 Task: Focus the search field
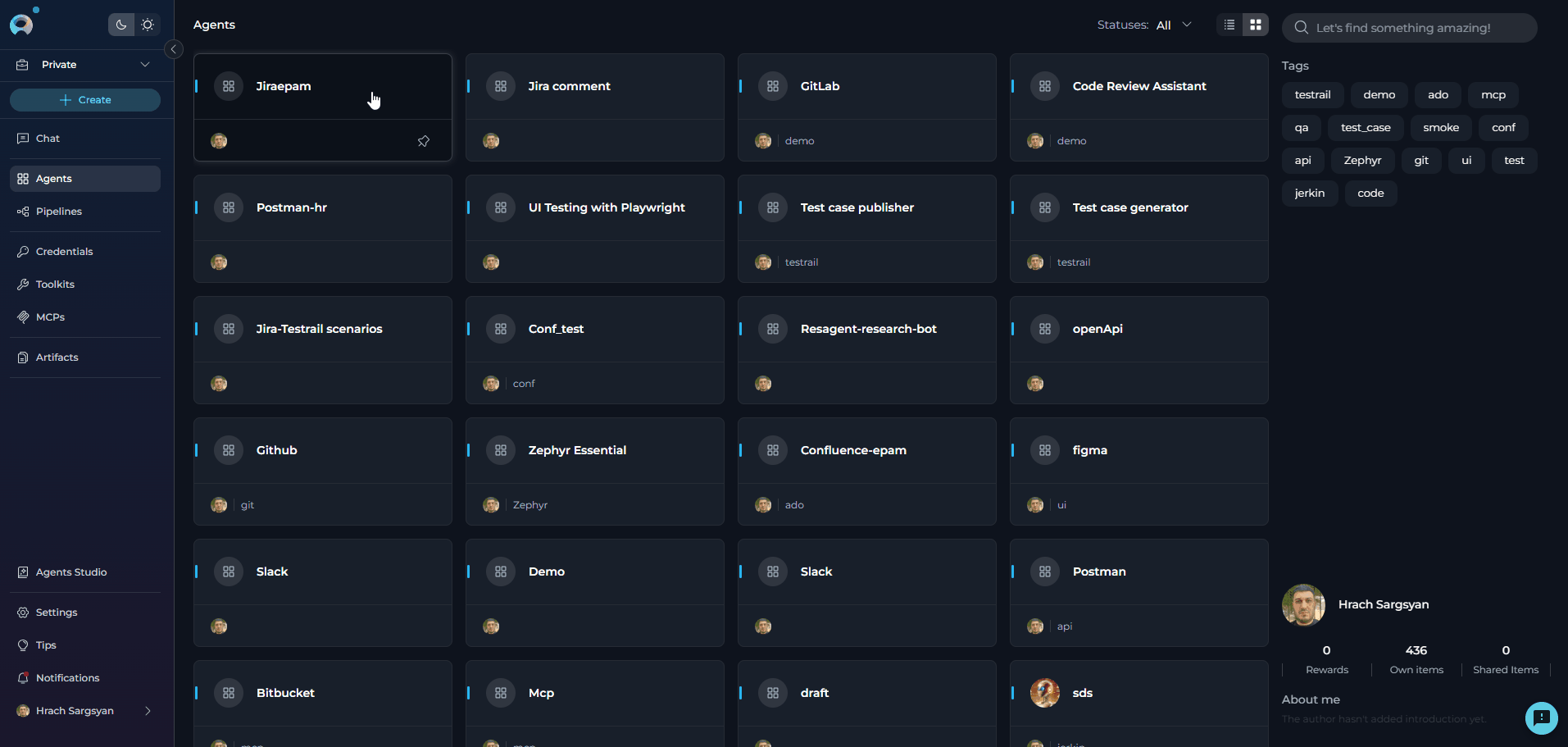click(1410, 28)
